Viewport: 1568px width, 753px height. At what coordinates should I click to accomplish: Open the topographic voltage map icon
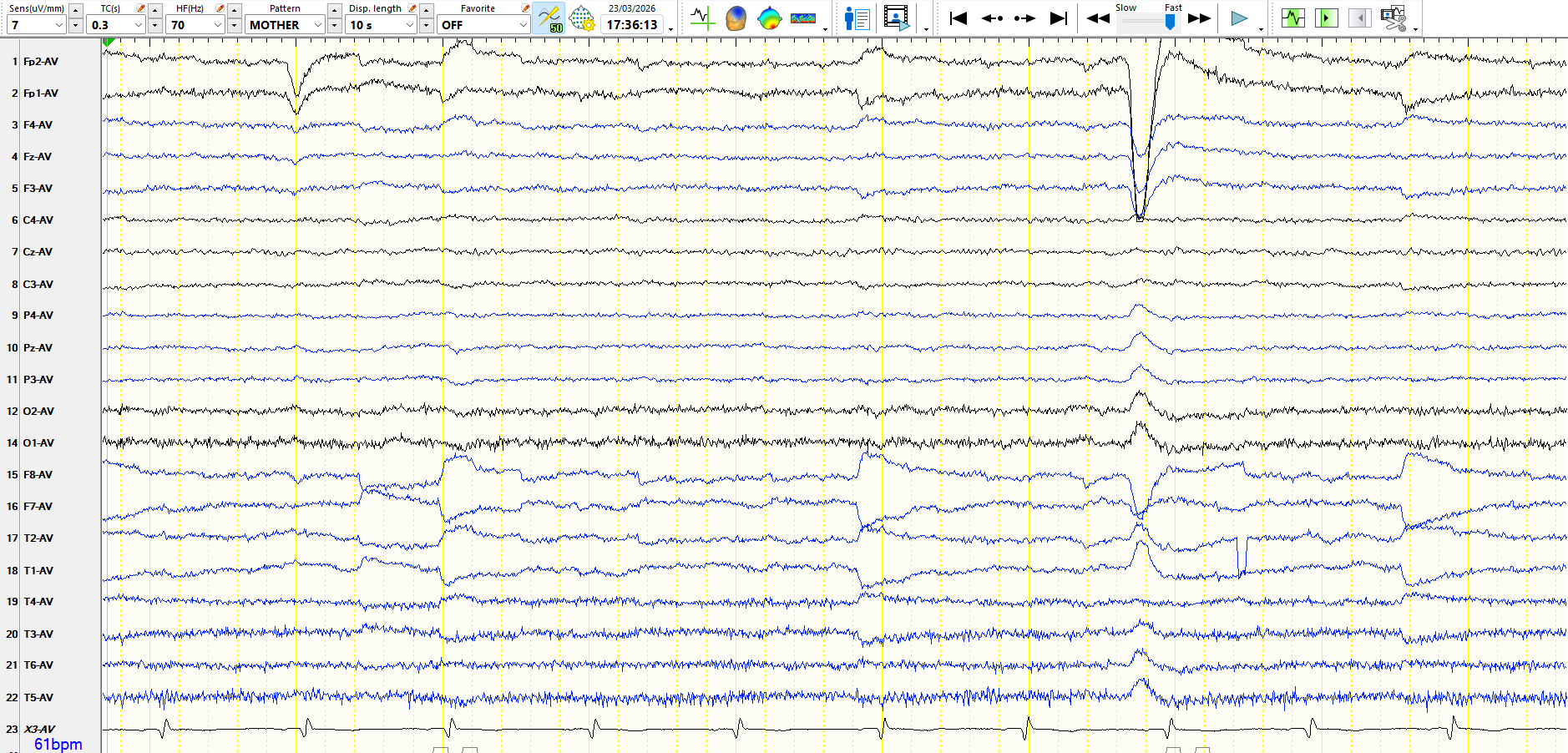pos(769,18)
